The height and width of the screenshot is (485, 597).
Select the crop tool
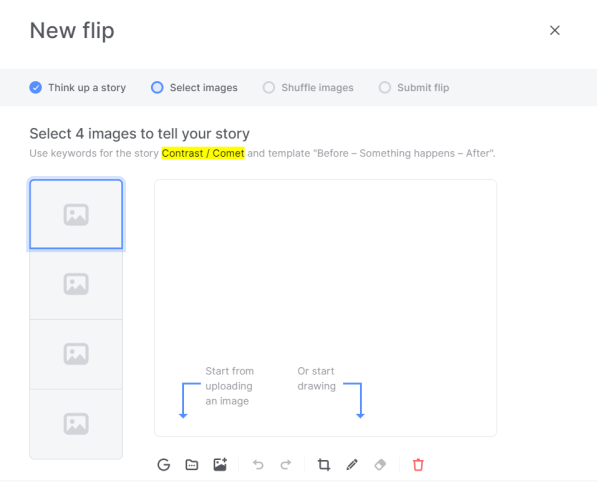click(324, 464)
